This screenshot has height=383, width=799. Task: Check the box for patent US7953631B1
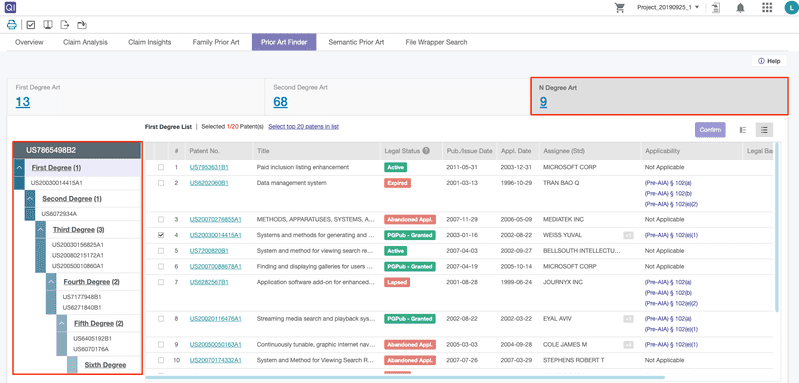point(161,167)
